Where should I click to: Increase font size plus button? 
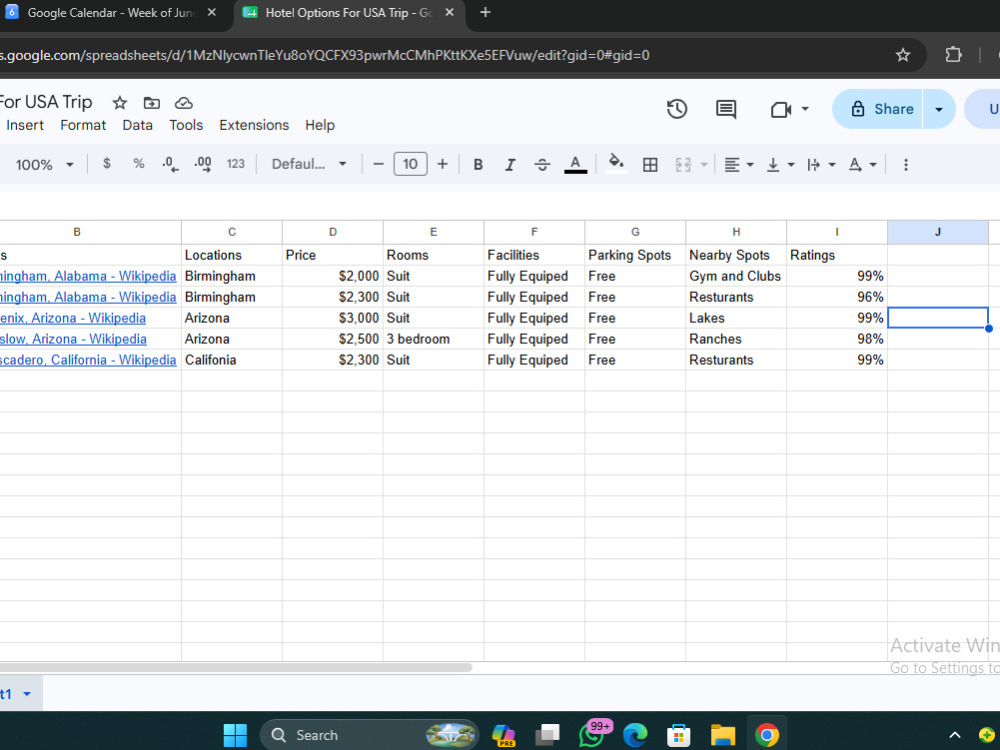442,165
